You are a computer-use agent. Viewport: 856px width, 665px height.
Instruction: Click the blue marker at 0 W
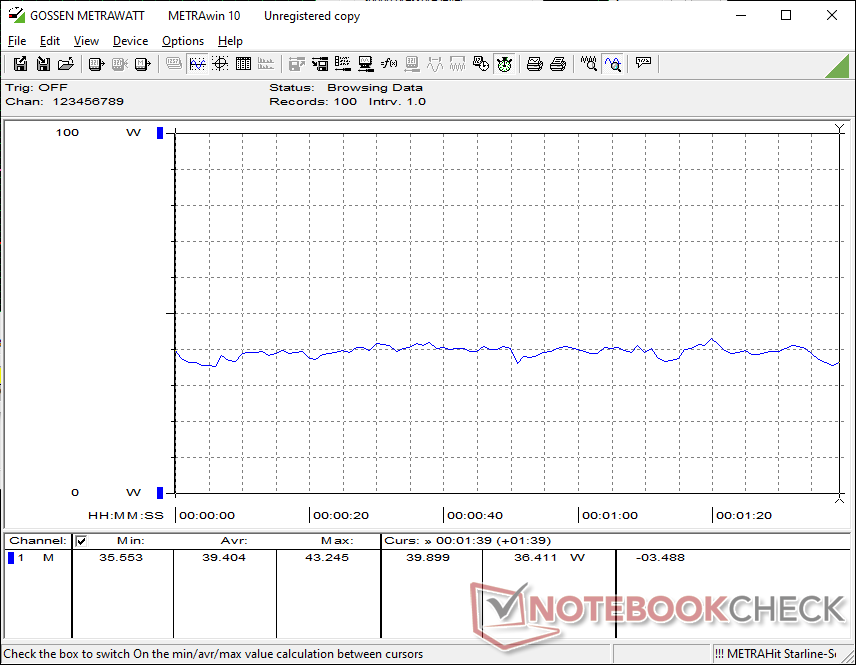(x=160, y=492)
